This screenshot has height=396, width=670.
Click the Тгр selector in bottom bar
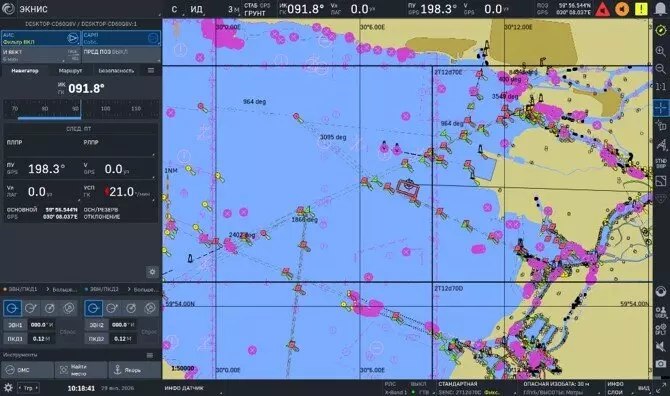tap(28, 388)
